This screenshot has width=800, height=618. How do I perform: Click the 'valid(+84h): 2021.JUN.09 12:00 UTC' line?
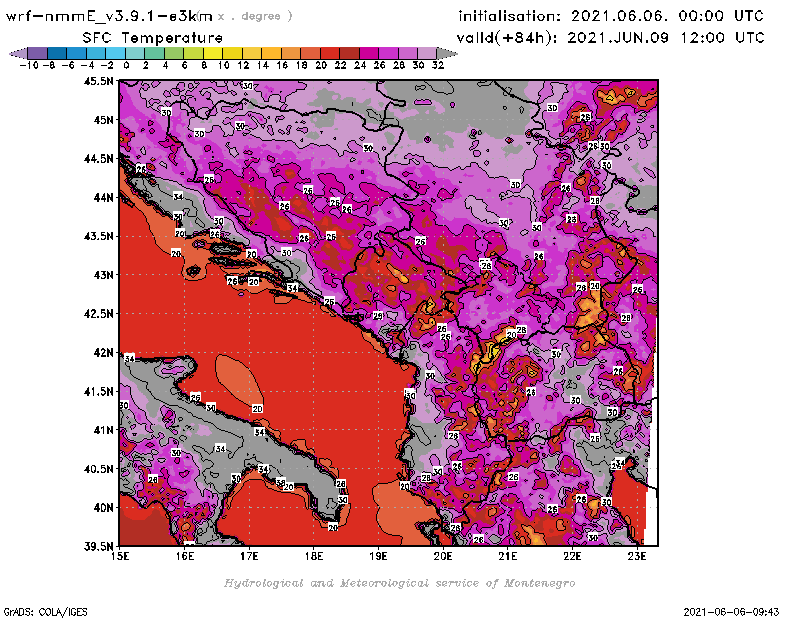(611, 38)
